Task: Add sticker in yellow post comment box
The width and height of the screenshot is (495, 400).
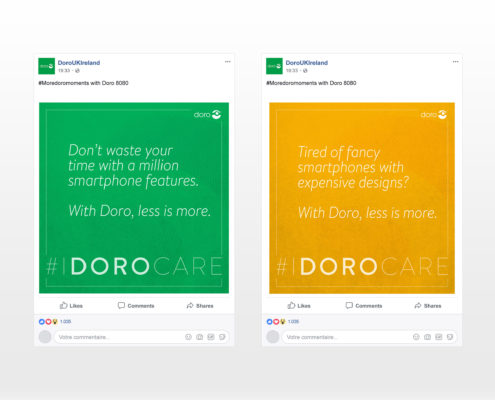Action: tap(450, 337)
